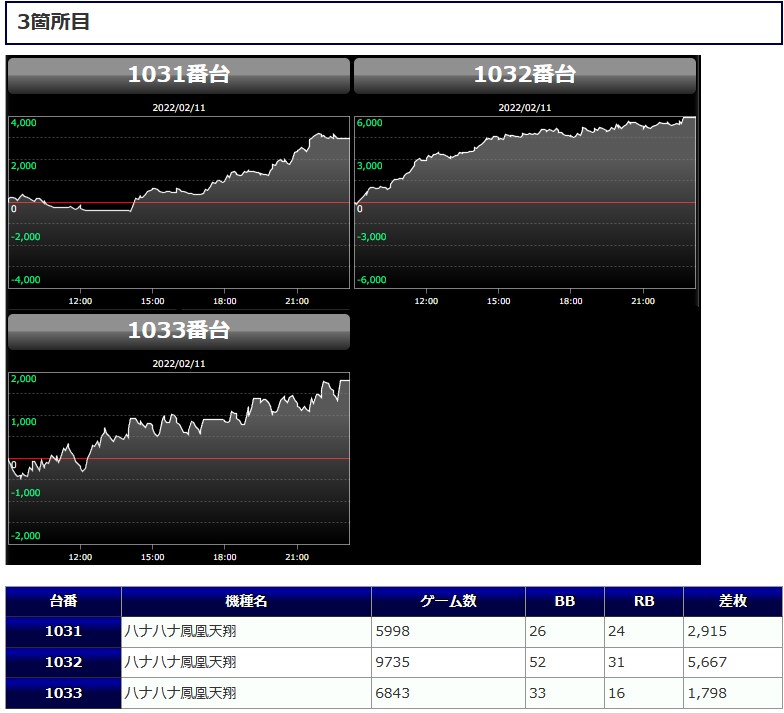Screen dimensions: 784x713
Task: Select the 1032番台 graph header
Action: coord(525,75)
